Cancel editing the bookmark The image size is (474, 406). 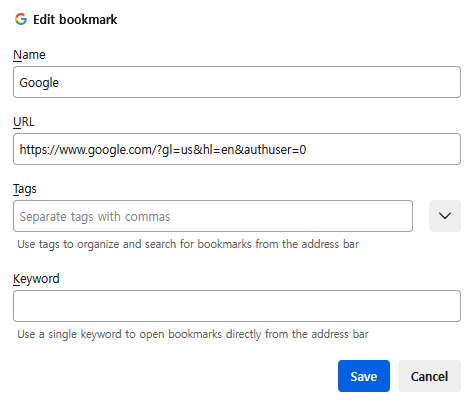[429, 376]
